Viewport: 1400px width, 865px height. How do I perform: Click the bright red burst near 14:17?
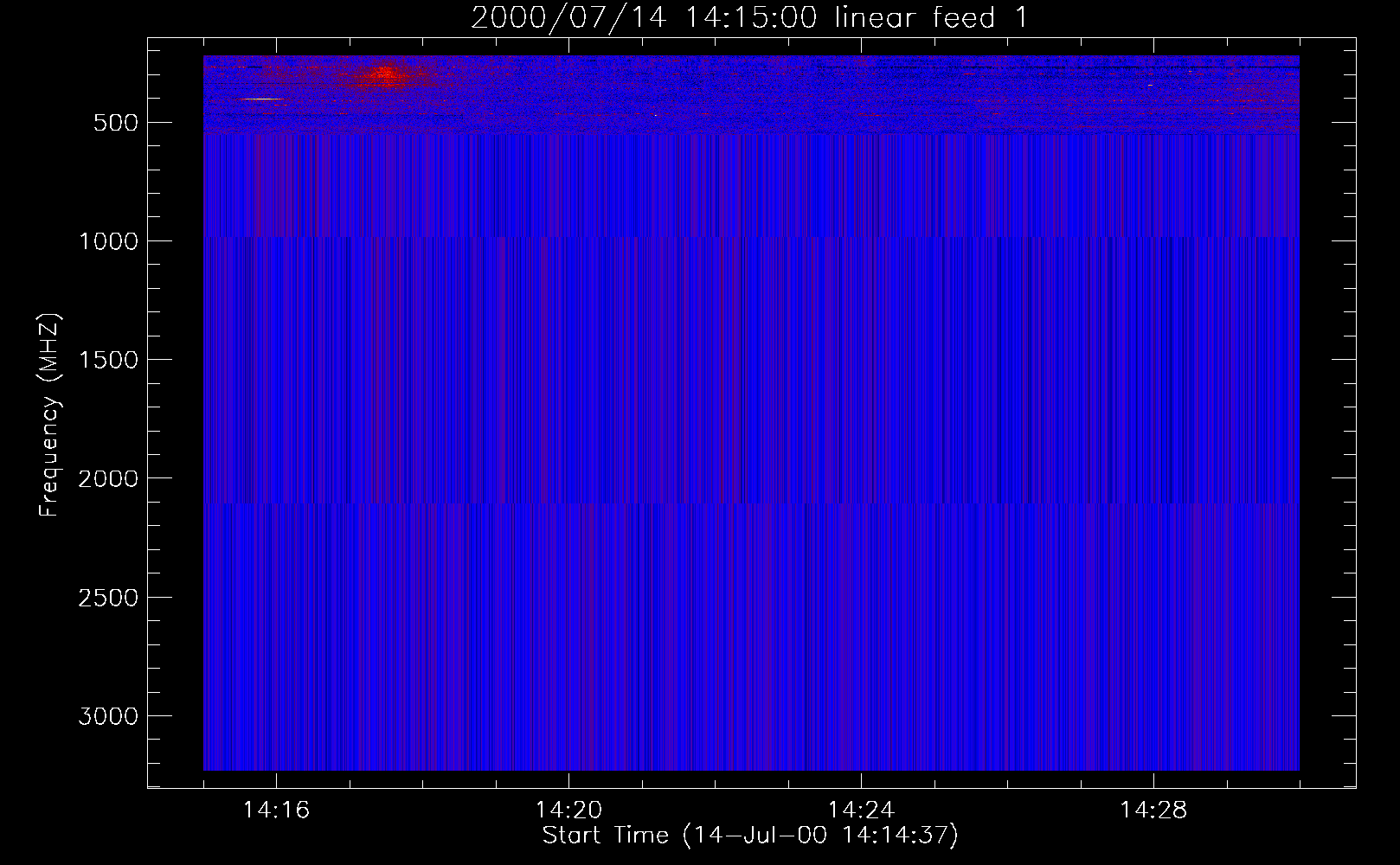tap(385, 74)
